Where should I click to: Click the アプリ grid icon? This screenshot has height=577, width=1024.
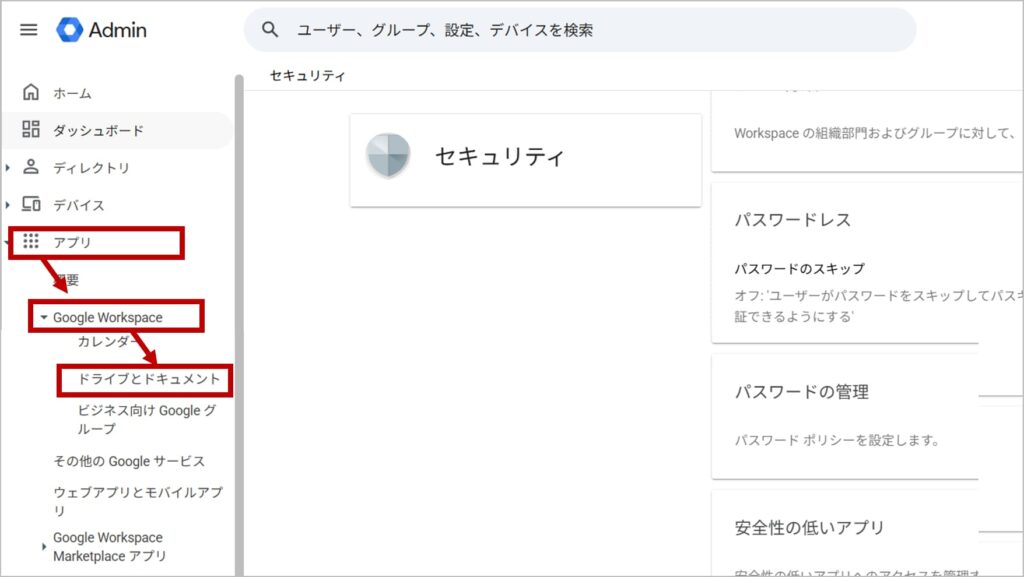tap(31, 242)
